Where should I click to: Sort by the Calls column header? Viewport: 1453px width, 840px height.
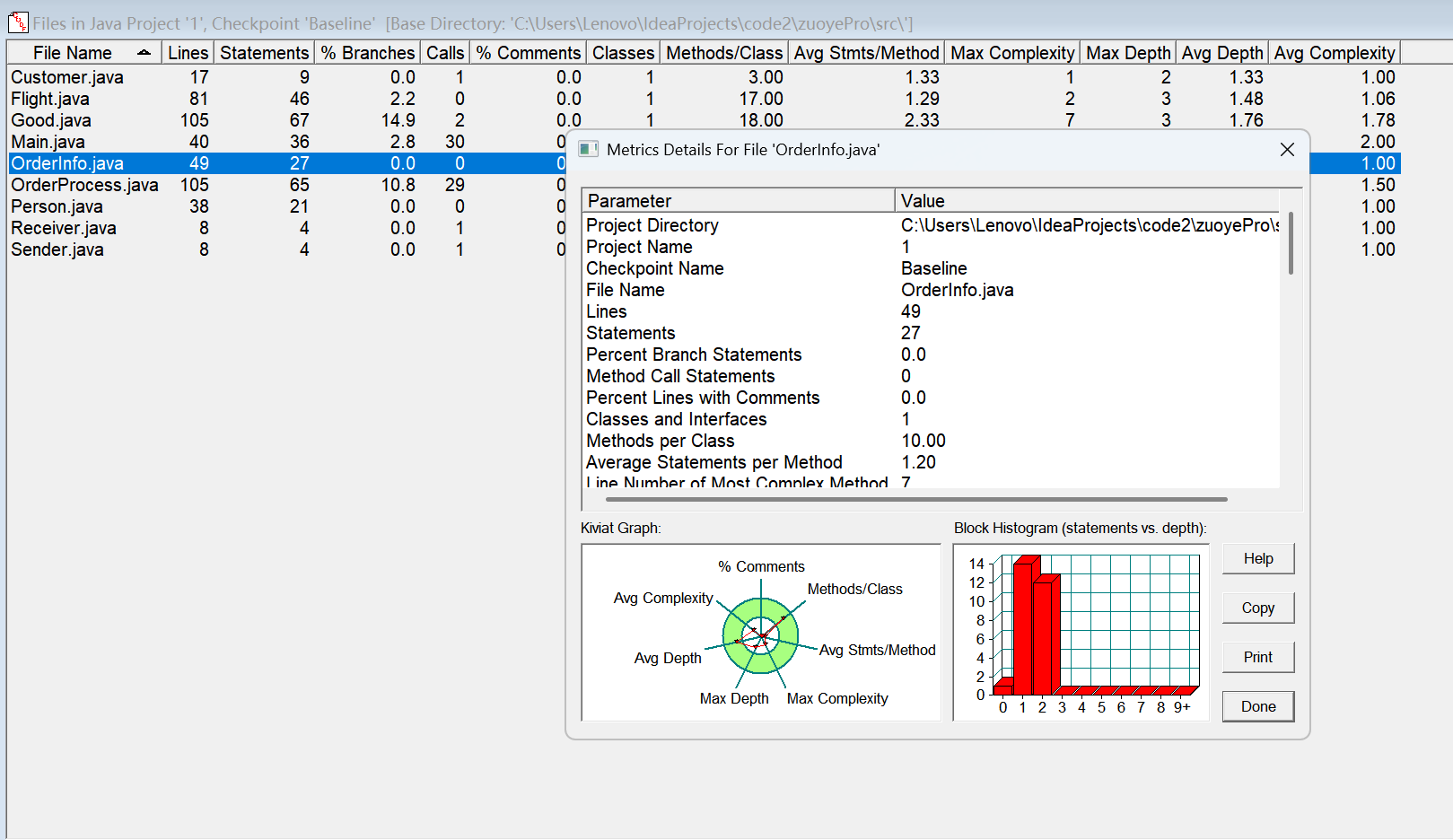[445, 53]
